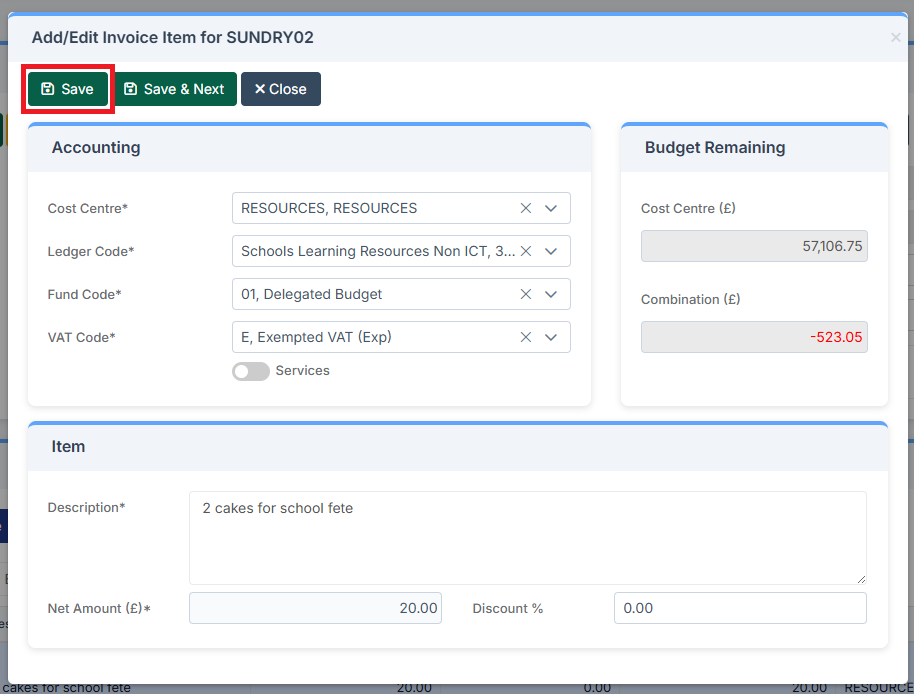Image resolution: width=914 pixels, height=694 pixels.
Task: Click the Services toggle label
Action: point(302,371)
